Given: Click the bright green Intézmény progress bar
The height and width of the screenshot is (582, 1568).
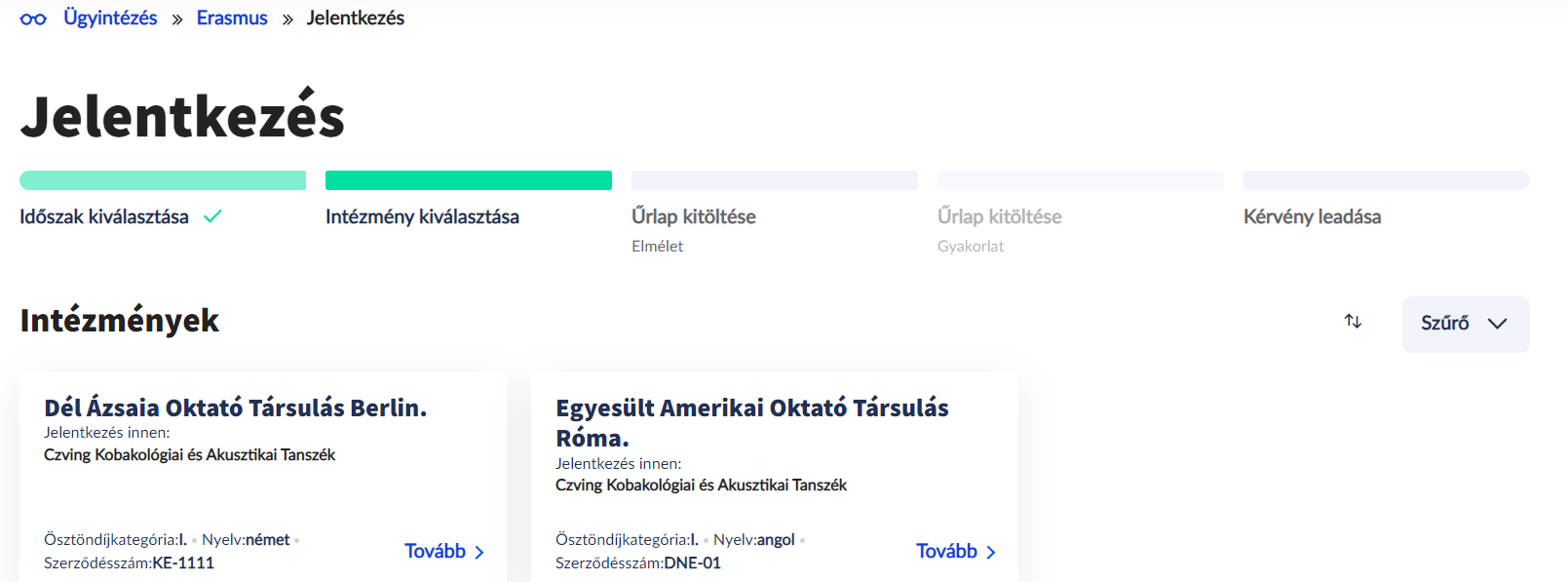Looking at the screenshot, I should [x=468, y=180].
